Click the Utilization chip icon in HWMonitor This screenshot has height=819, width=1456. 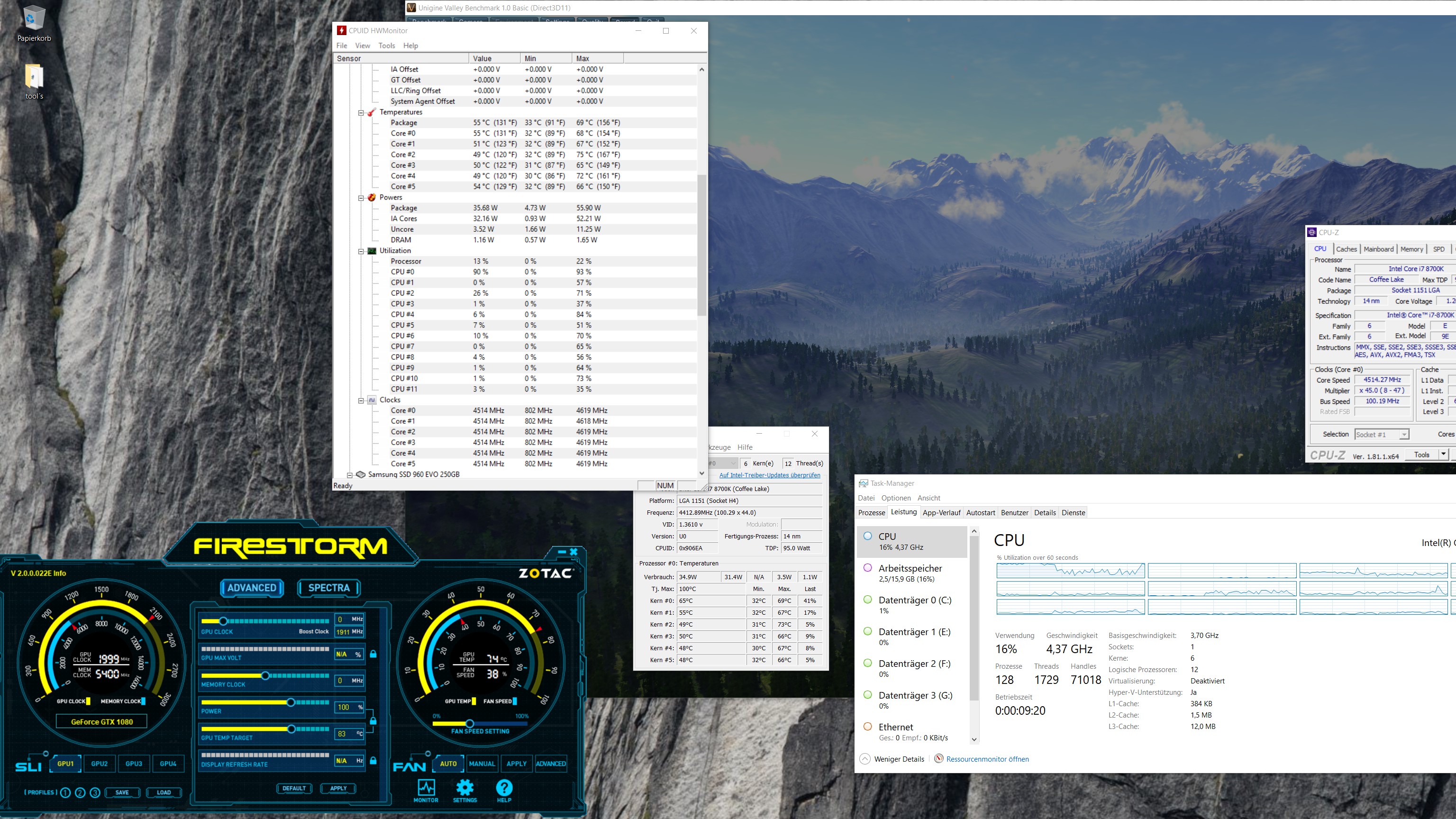[372, 250]
